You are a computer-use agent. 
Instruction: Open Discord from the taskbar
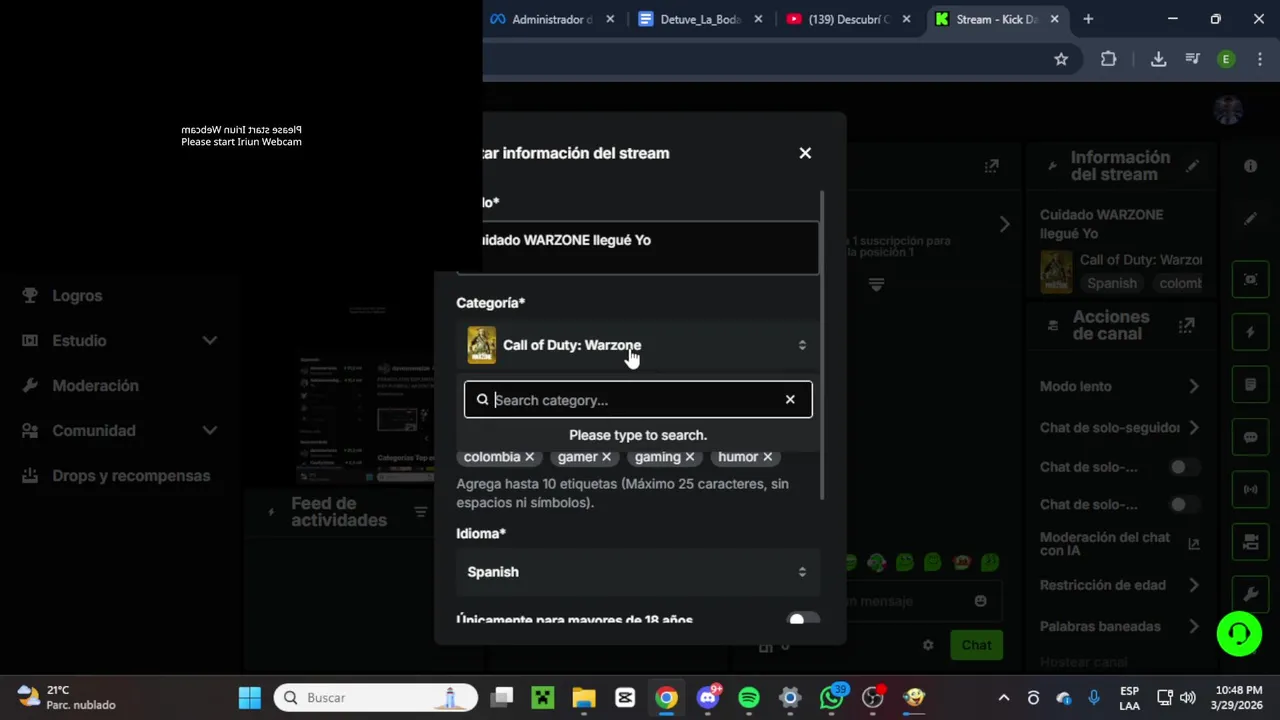coord(707,697)
